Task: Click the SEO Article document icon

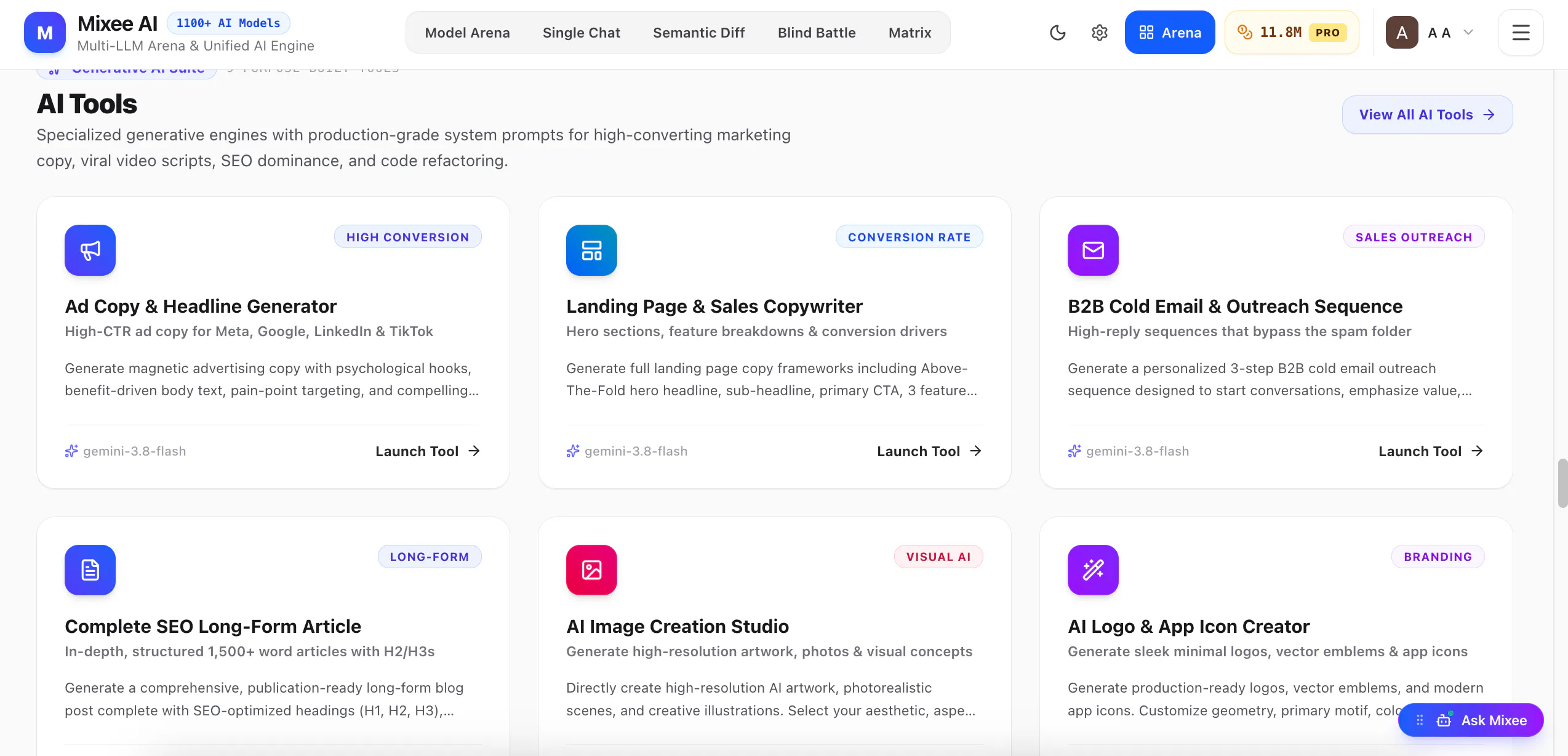Action: tap(90, 570)
